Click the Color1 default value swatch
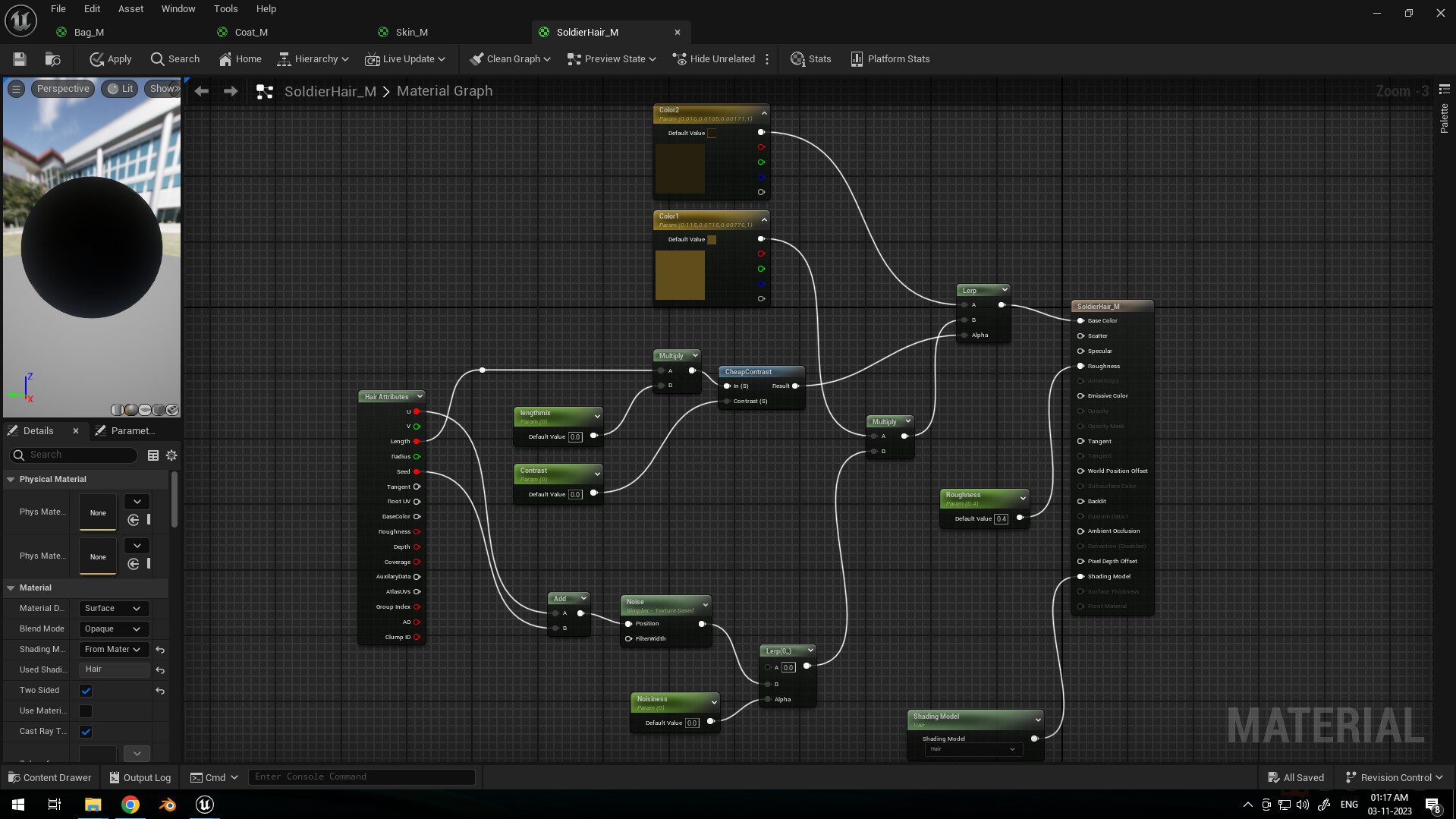The height and width of the screenshot is (819, 1456). 712,240
